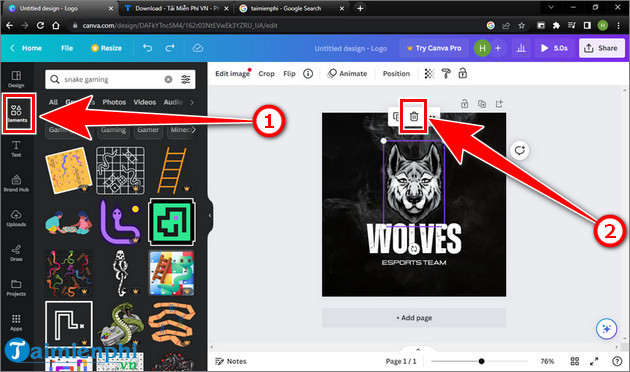Click Edit image

click(x=233, y=74)
